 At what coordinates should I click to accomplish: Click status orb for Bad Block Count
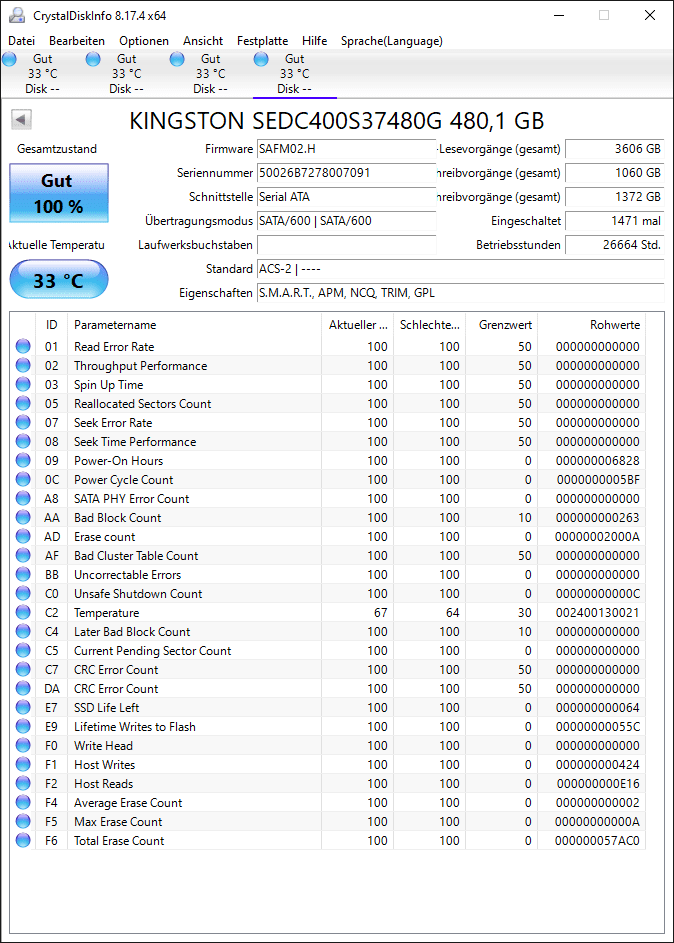tap(23, 517)
